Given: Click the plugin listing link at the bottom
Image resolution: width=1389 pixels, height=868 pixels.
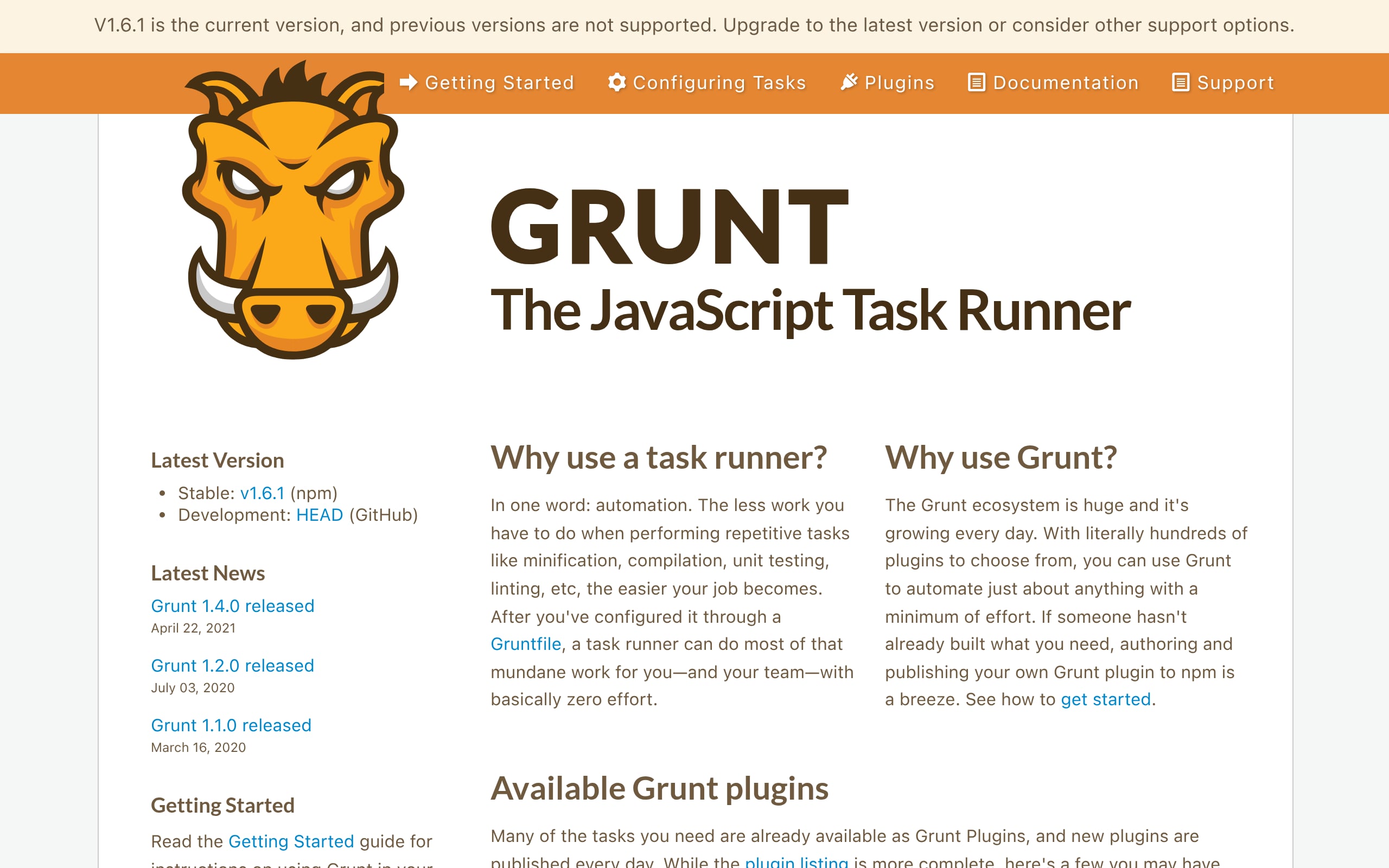Looking at the screenshot, I should tap(797, 860).
